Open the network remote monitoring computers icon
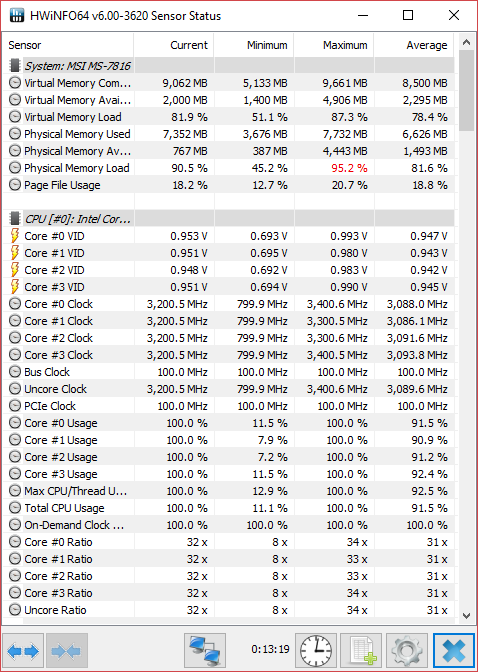 pyautogui.click(x=205, y=651)
